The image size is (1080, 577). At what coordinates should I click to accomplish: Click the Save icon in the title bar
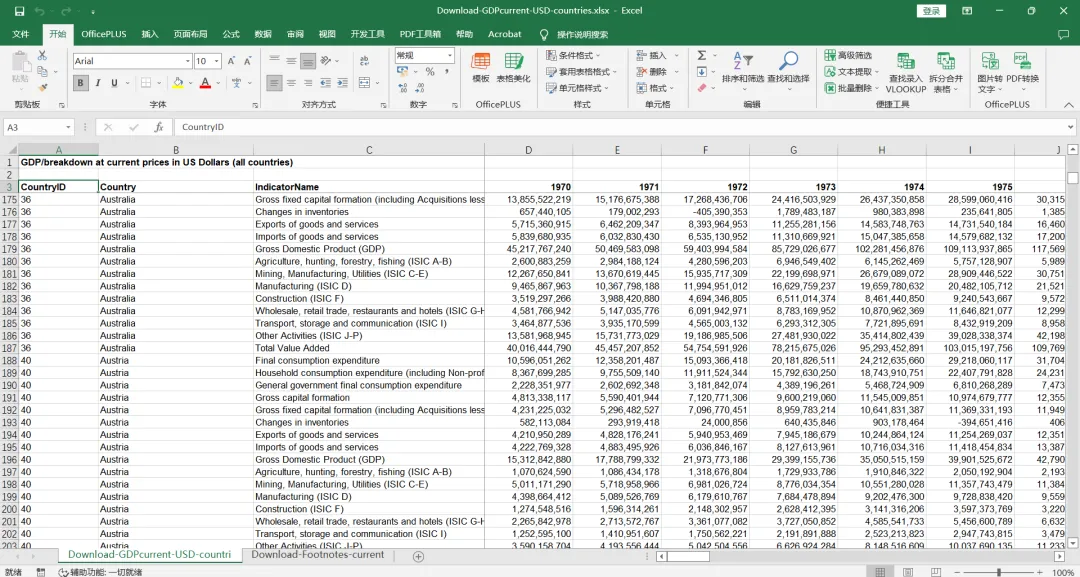tap(19, 11)
